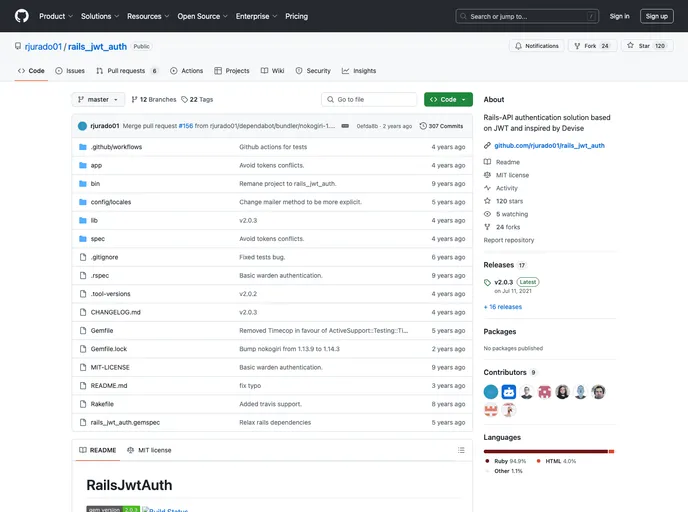Click the Sign up button
The height and width of the screenshot is (512, 688).
(656, 16)
